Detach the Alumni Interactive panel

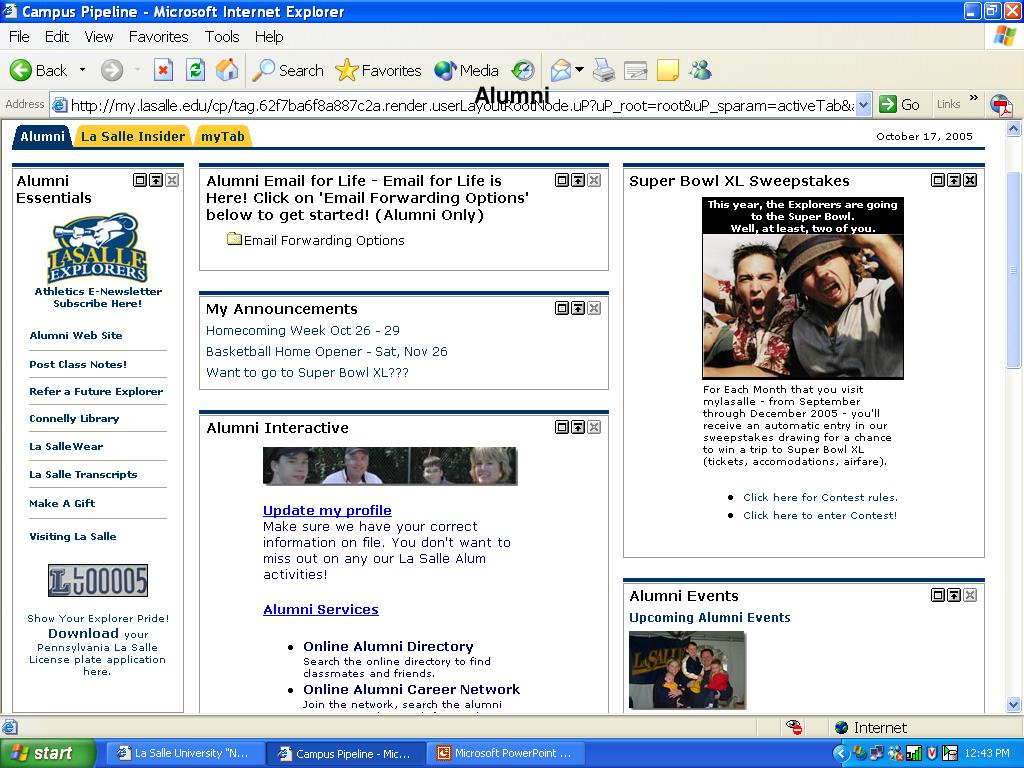[x=562, y=427]
